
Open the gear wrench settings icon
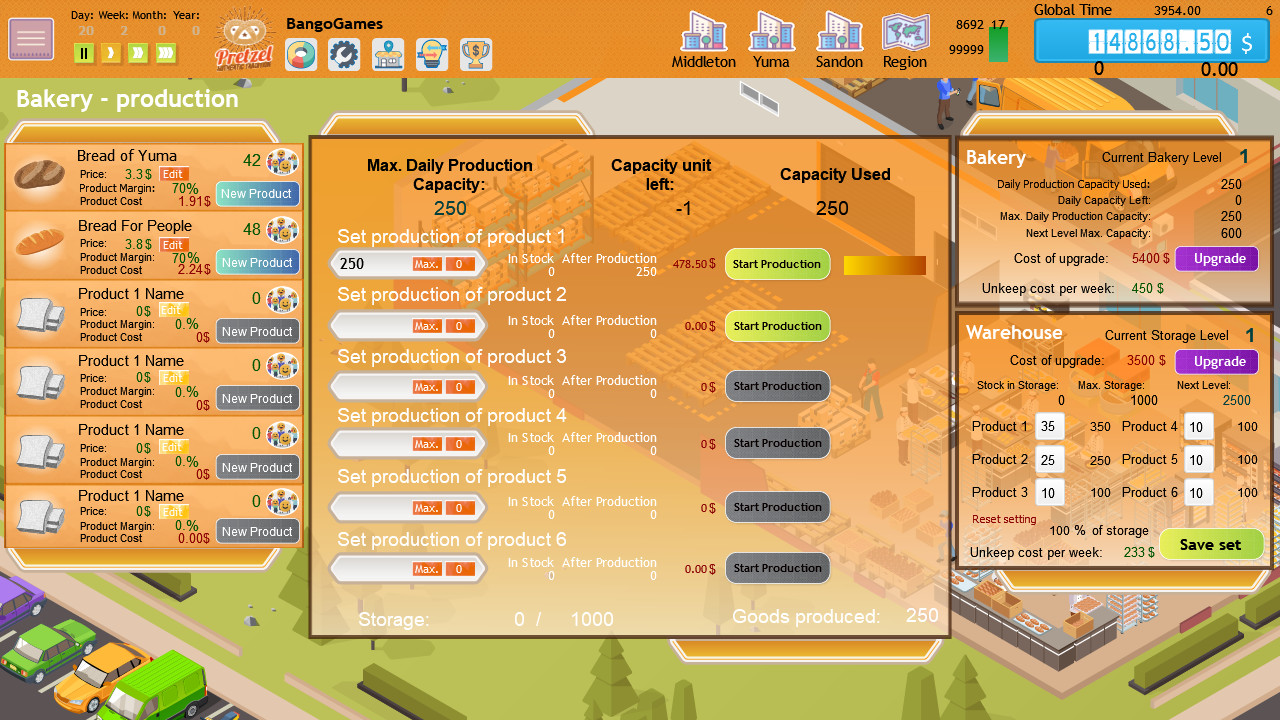point(344,54)
